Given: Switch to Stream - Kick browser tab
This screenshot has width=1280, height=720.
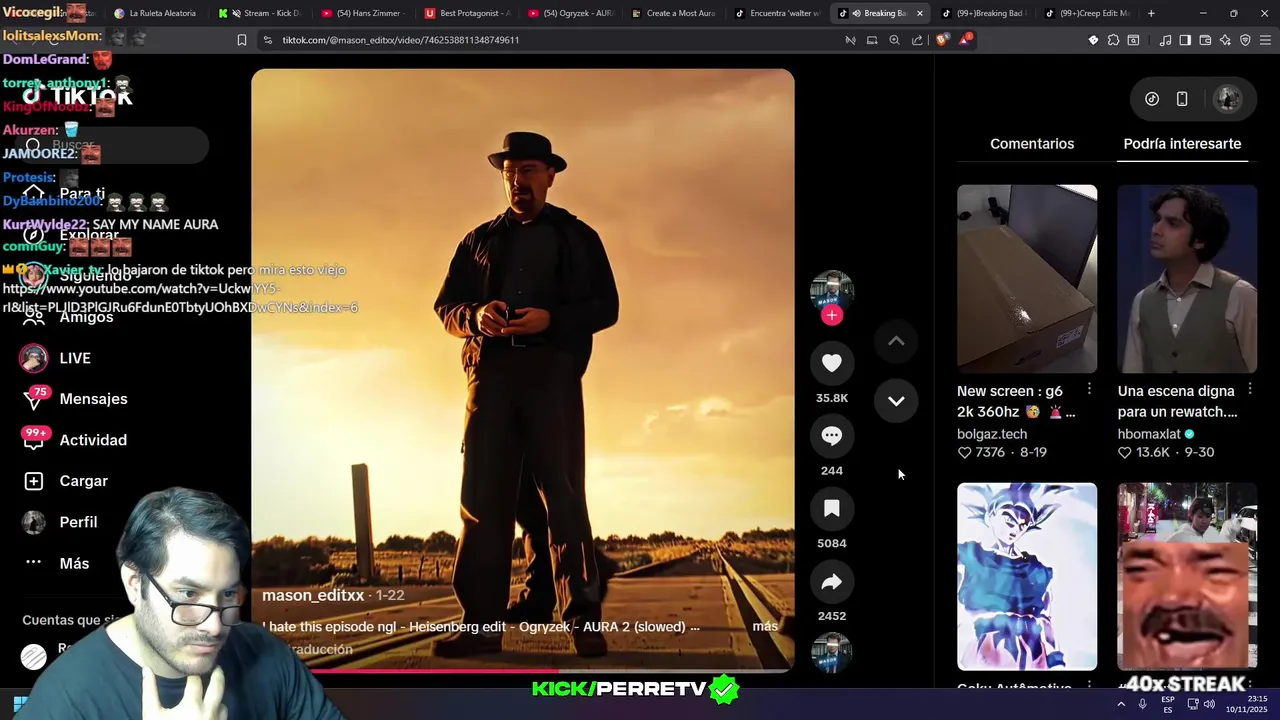Looking at the screenshot, I should coord(262,13).
